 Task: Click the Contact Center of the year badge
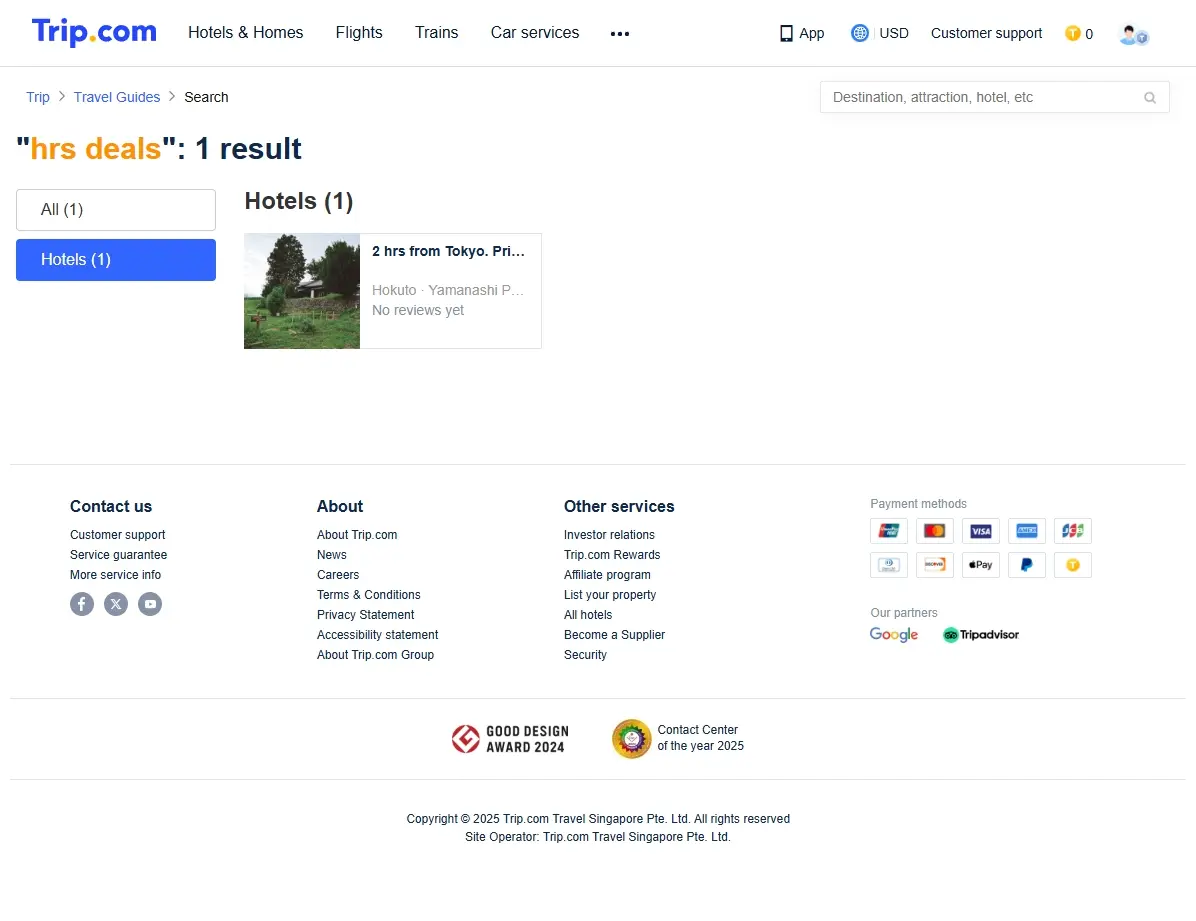[x=677, y=738]
